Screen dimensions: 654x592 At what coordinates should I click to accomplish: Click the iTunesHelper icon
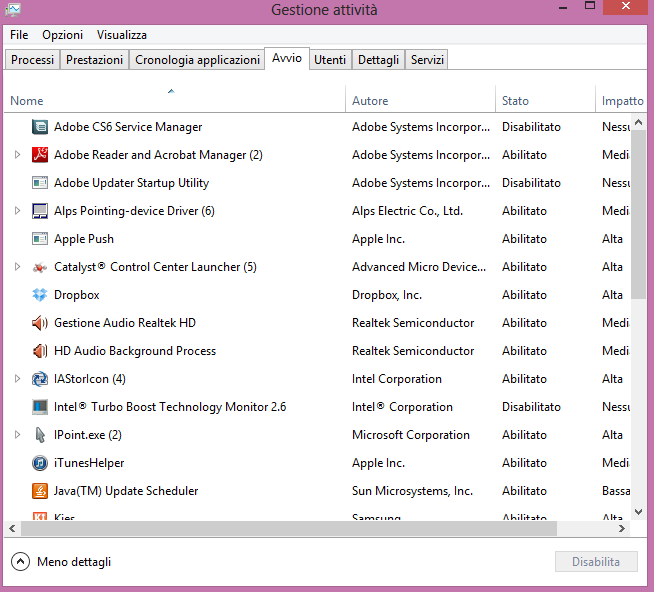40,463
